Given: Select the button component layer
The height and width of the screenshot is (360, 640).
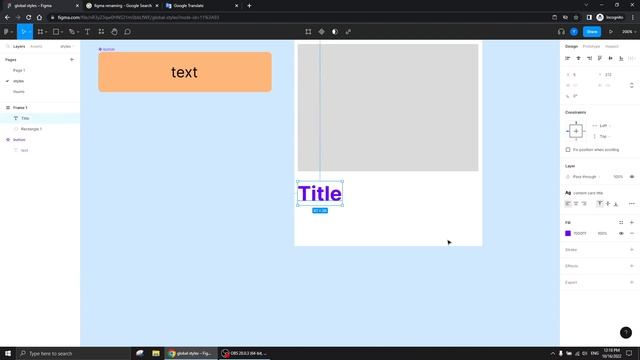Looking at the screenshot, I should pos(19,140).
